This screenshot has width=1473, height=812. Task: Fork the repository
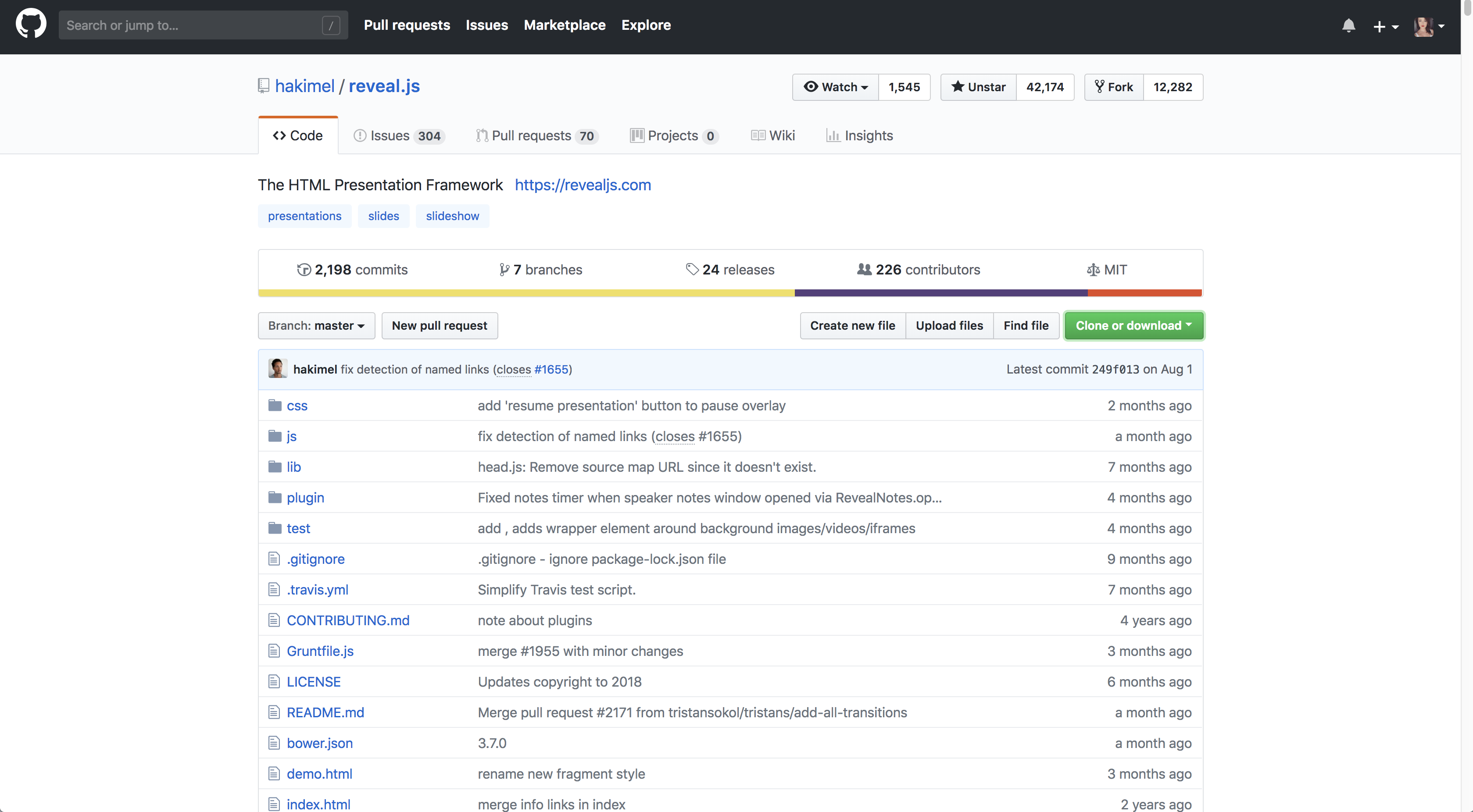pos(1114,87)
